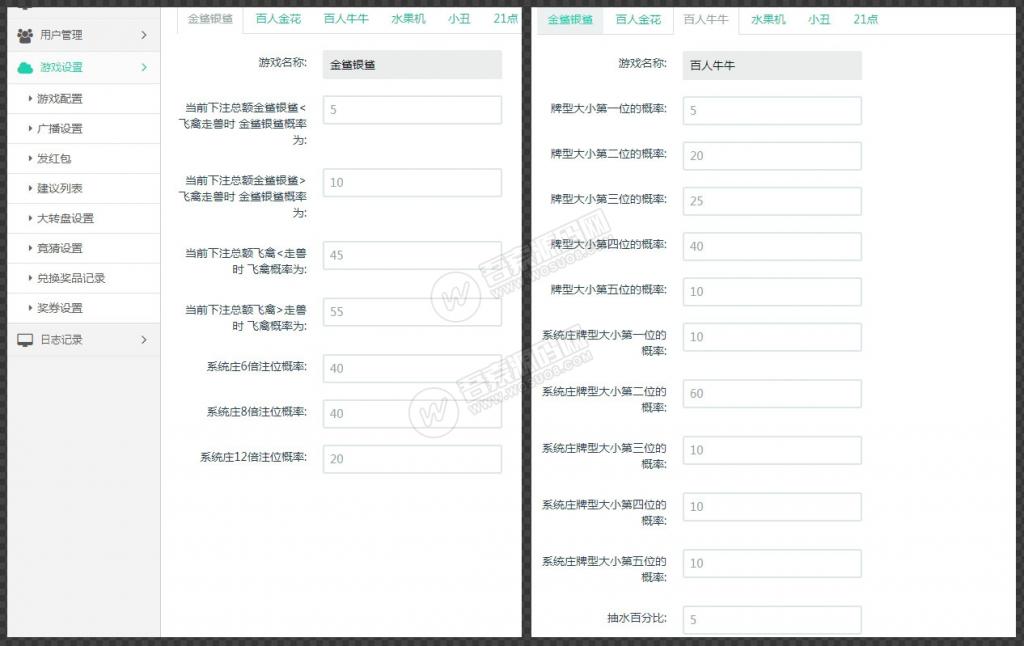The height and width of the screenshot is (646, 1024).
Task: Click the arrow icon beside 兑换奖品记录
Action: point(31,278)
